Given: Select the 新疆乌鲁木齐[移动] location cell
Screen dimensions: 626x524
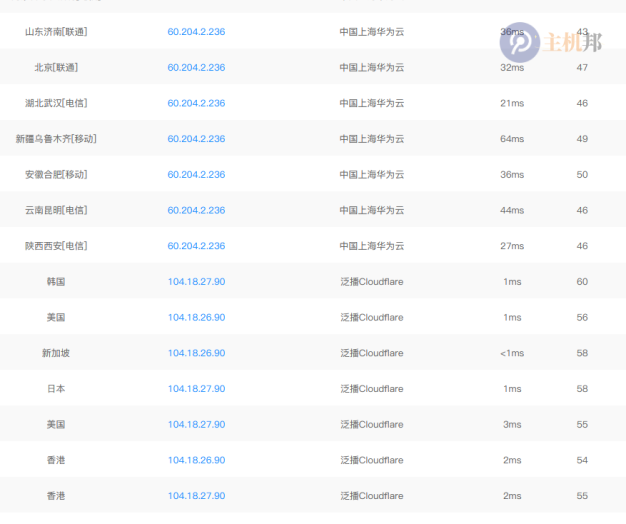Looking at the screenshot, I should point(56,139).
